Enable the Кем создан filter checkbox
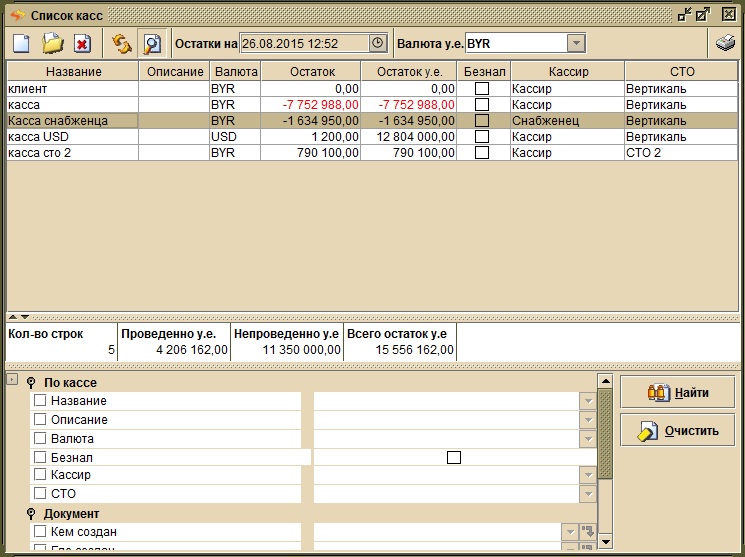Image resolution: width=745 pixels, height=557 pixels. pos(40,531)
